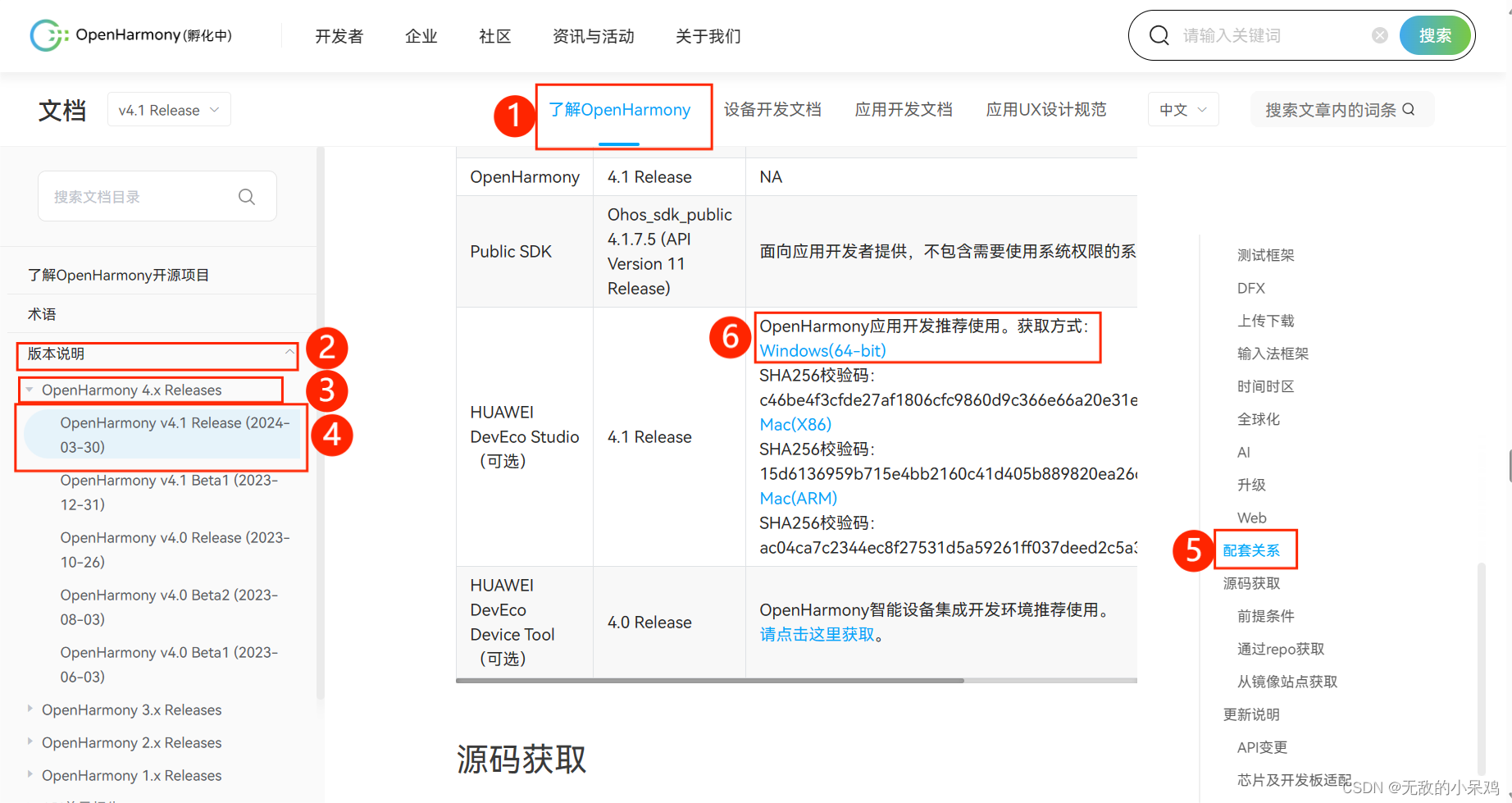Click the Public SDK table cell
Image resolution: width=1512 pixels, height=803 pixels.
[x=525, y=251]
